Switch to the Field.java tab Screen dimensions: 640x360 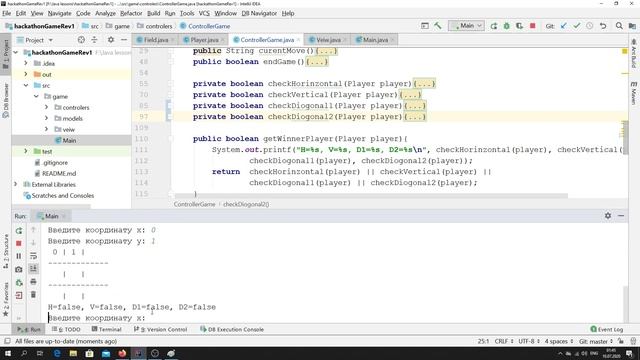(156, 40)
